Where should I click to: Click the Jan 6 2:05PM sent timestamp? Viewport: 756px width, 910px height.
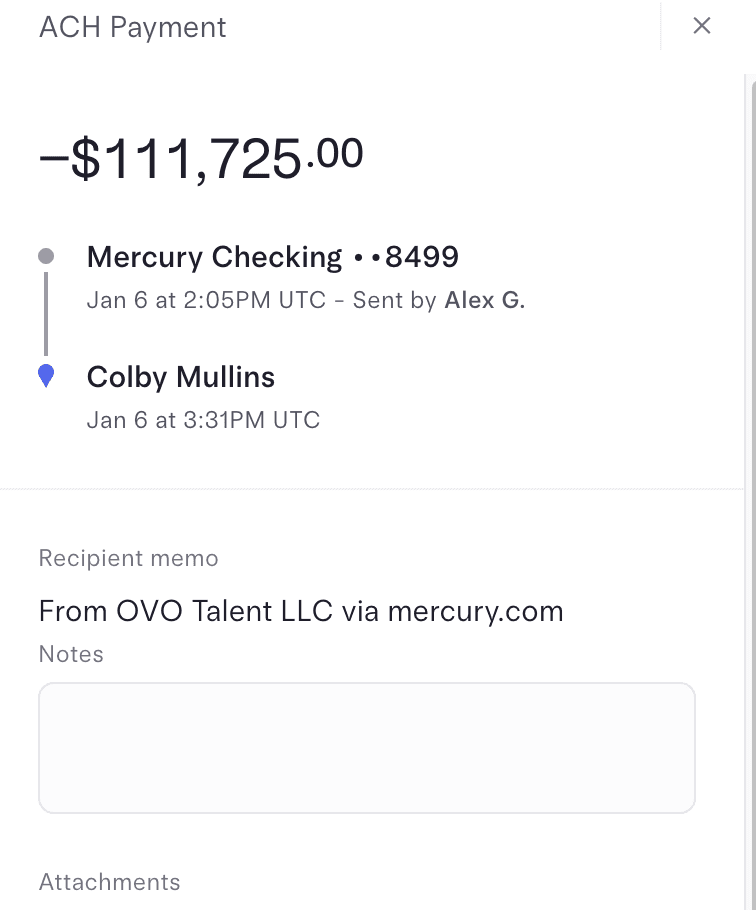[206, 300]
